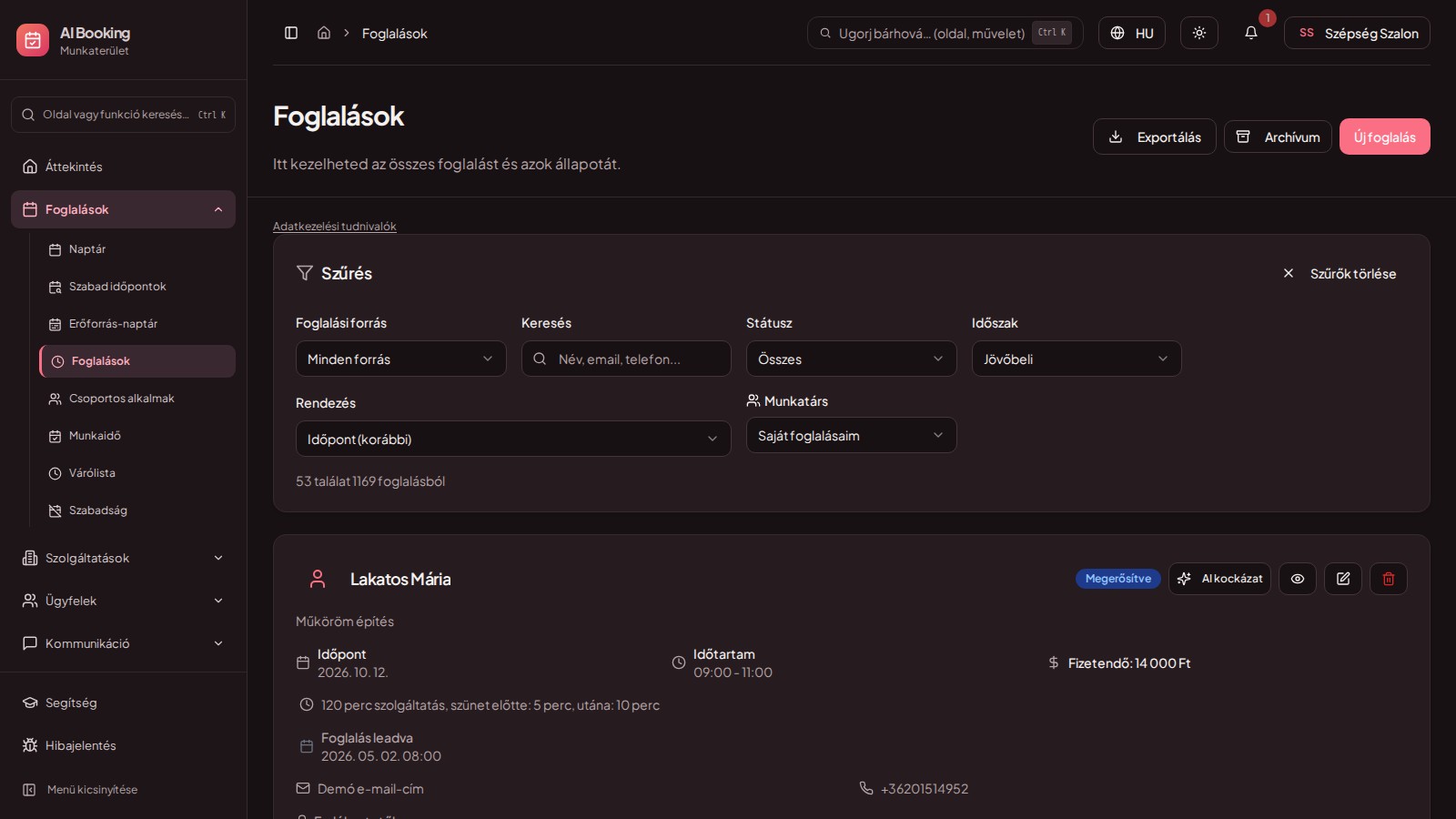Open Munkaidő page
The height and width of the screenshot is (819, 1456).
coord(136,436)
